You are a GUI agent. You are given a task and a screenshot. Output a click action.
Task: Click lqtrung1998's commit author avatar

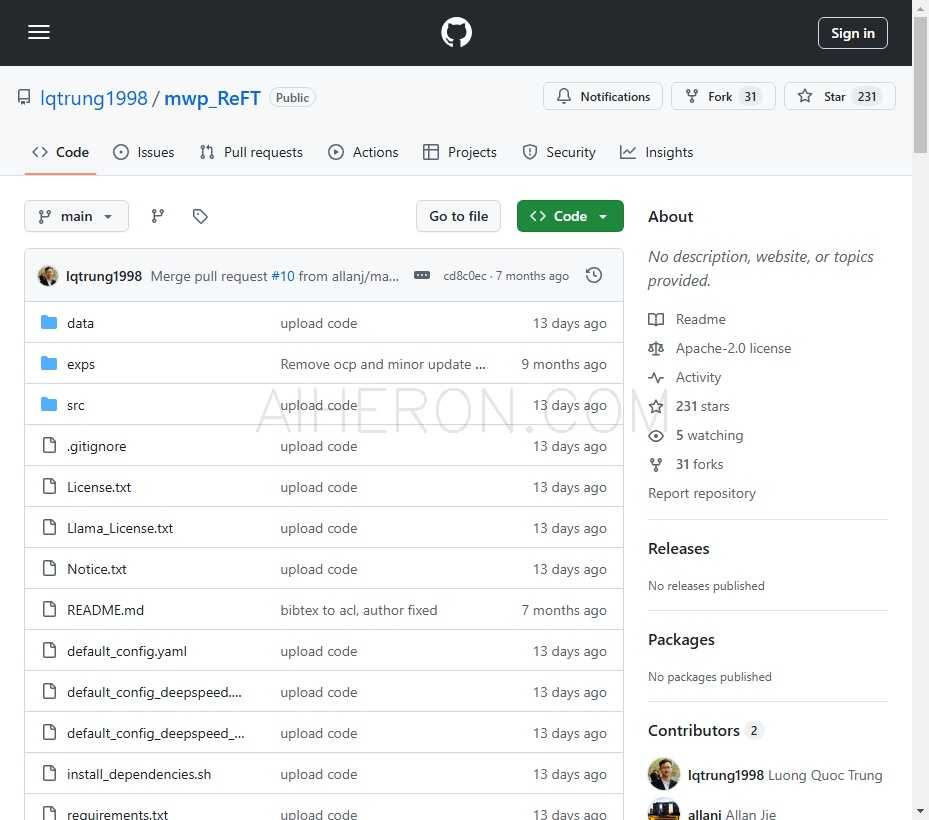tap(48, 276)
